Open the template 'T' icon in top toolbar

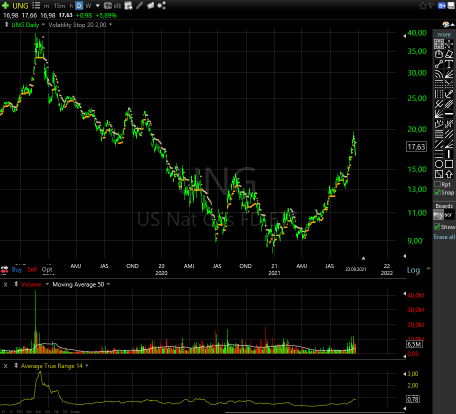(108, 6)
